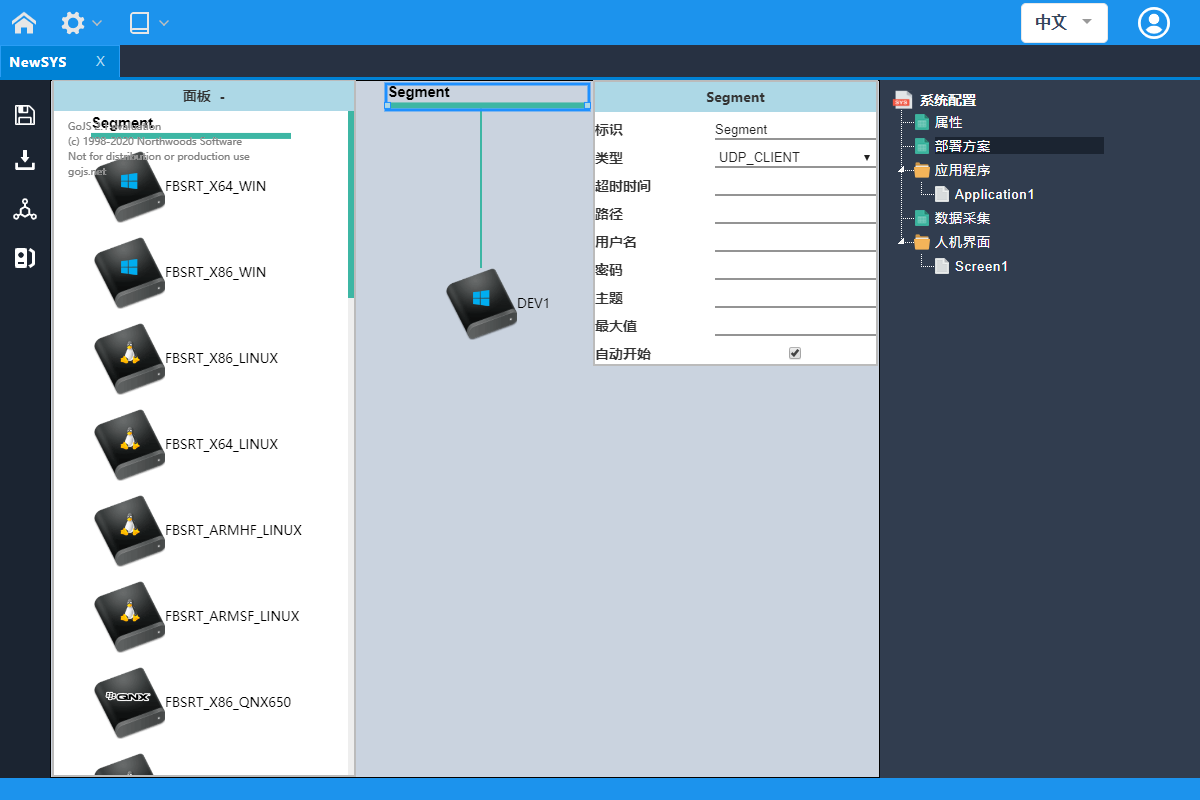Click the DEV1 label text
The image size is (1200, 800).
click(533, 304)
